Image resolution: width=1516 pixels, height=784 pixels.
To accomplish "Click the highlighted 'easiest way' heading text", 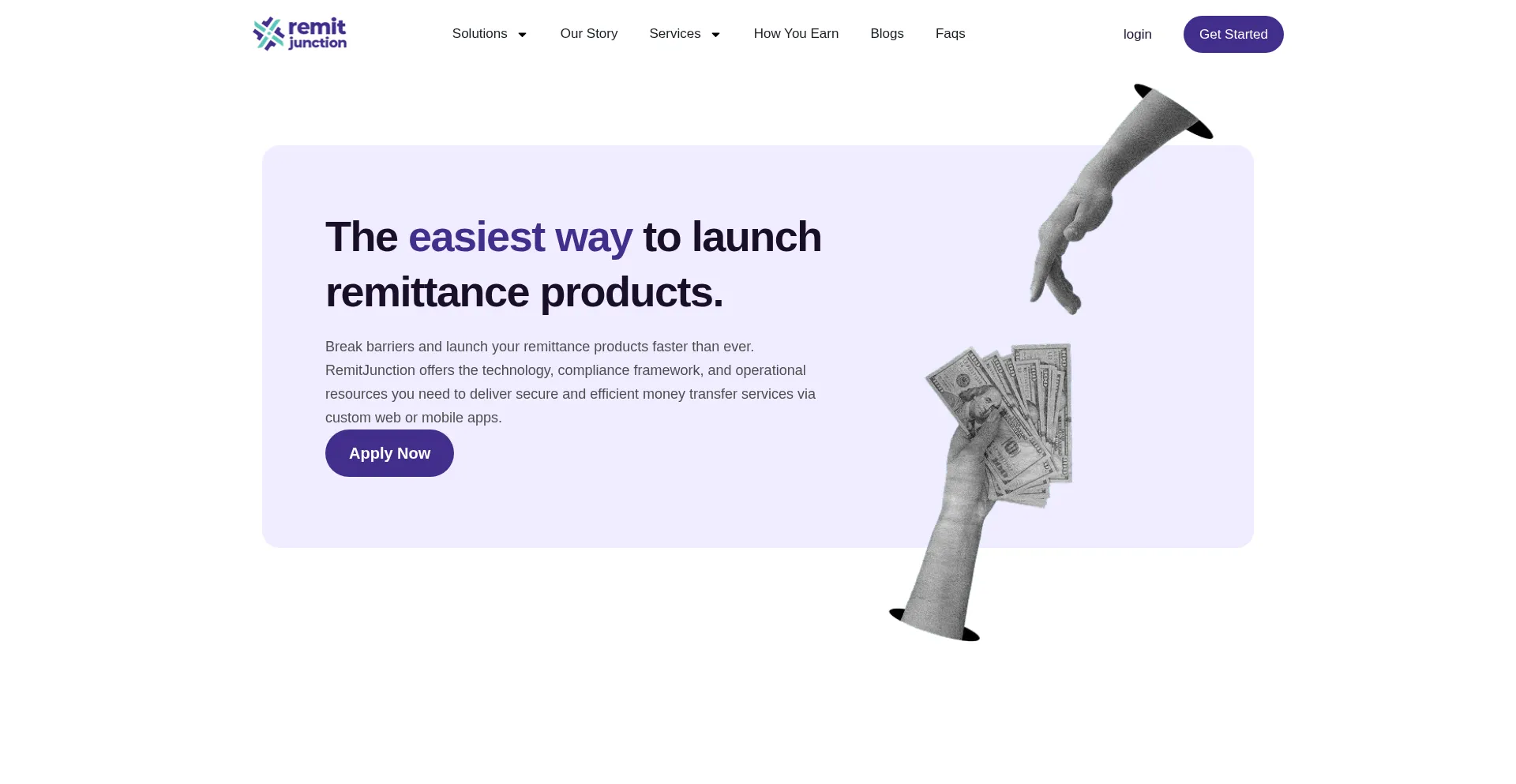I will tap(520, 237).
